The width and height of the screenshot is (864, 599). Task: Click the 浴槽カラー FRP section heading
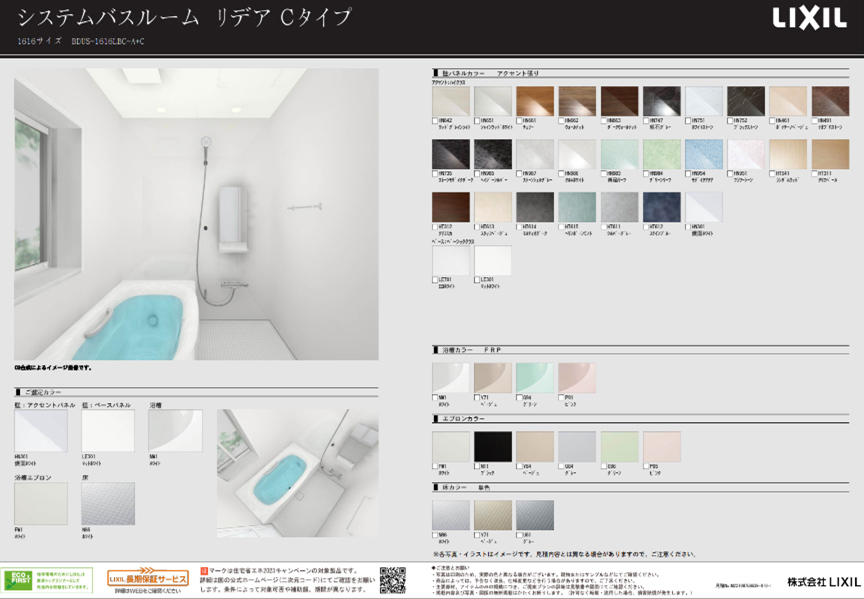(472, 350)
